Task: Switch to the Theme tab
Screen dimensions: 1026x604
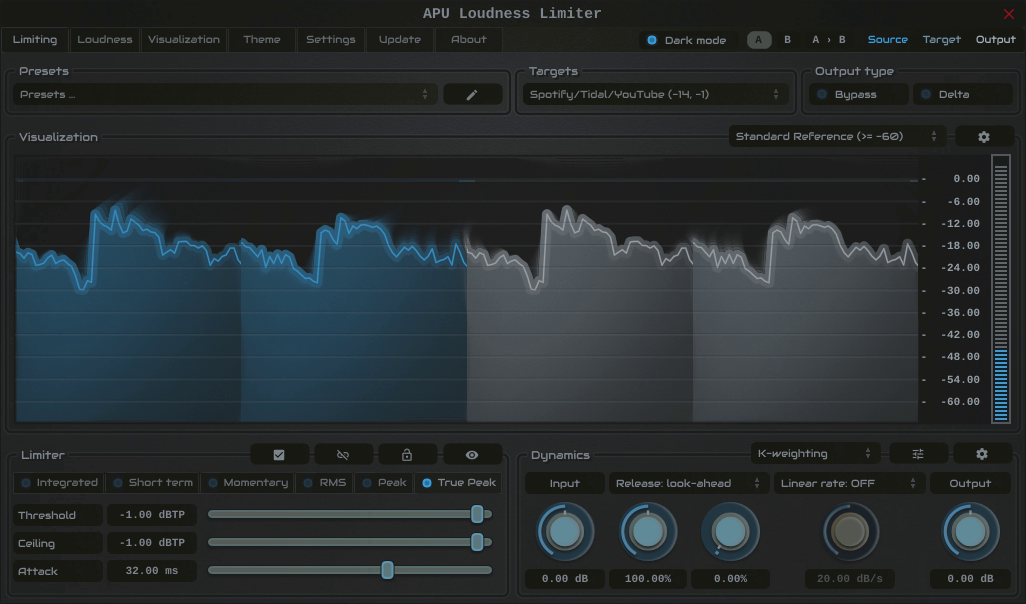Action: (262, 39)
